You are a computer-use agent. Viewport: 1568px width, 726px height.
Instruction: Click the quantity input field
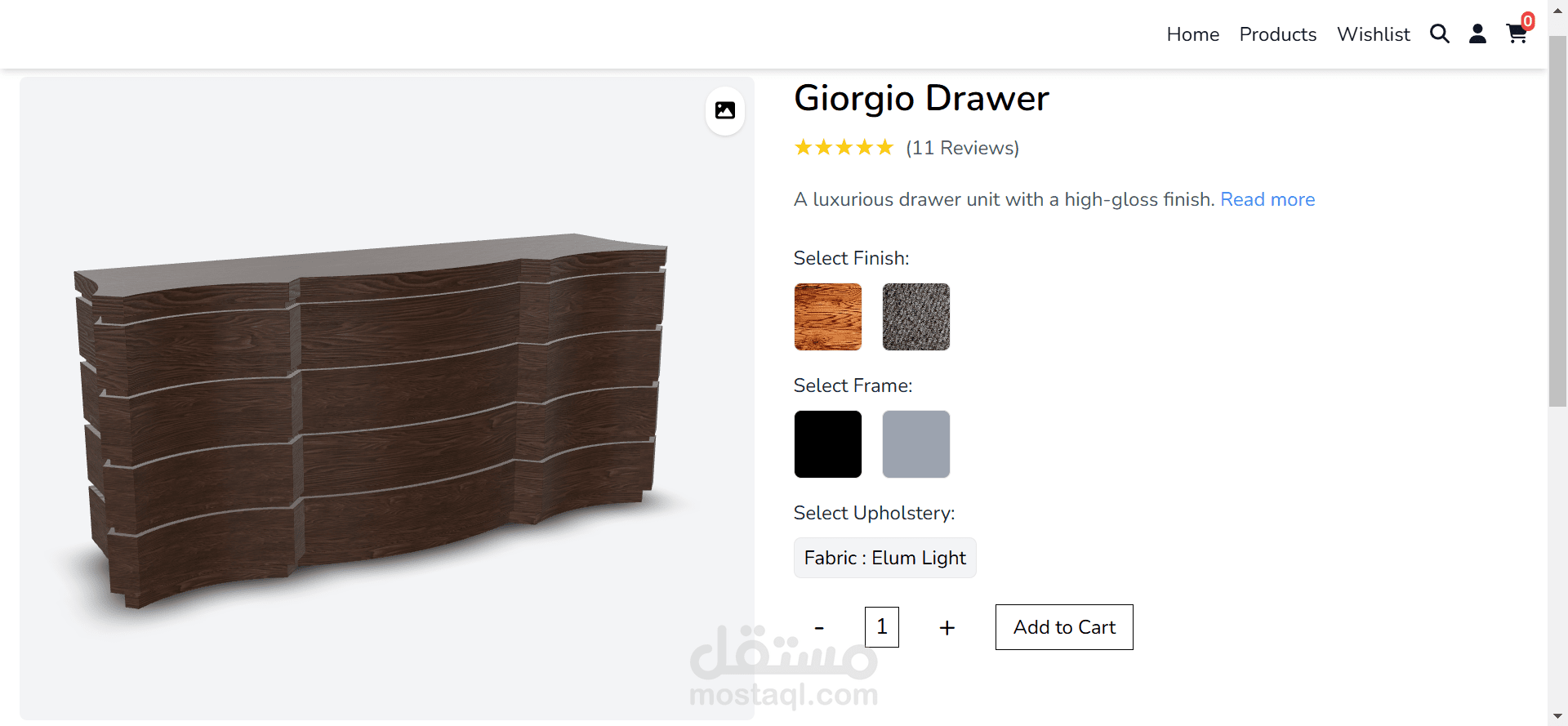[882, 627]
